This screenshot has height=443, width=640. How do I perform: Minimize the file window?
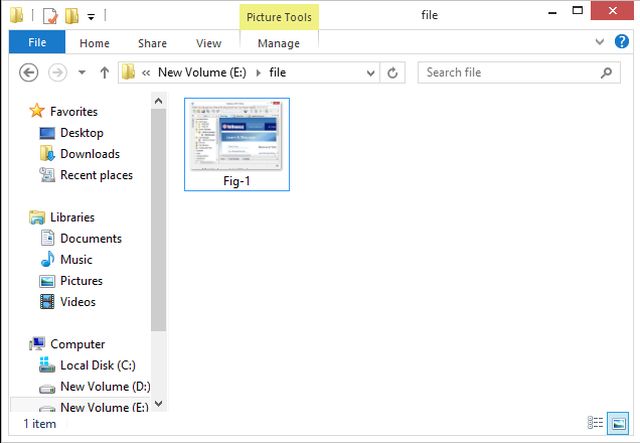click(552, 12)
